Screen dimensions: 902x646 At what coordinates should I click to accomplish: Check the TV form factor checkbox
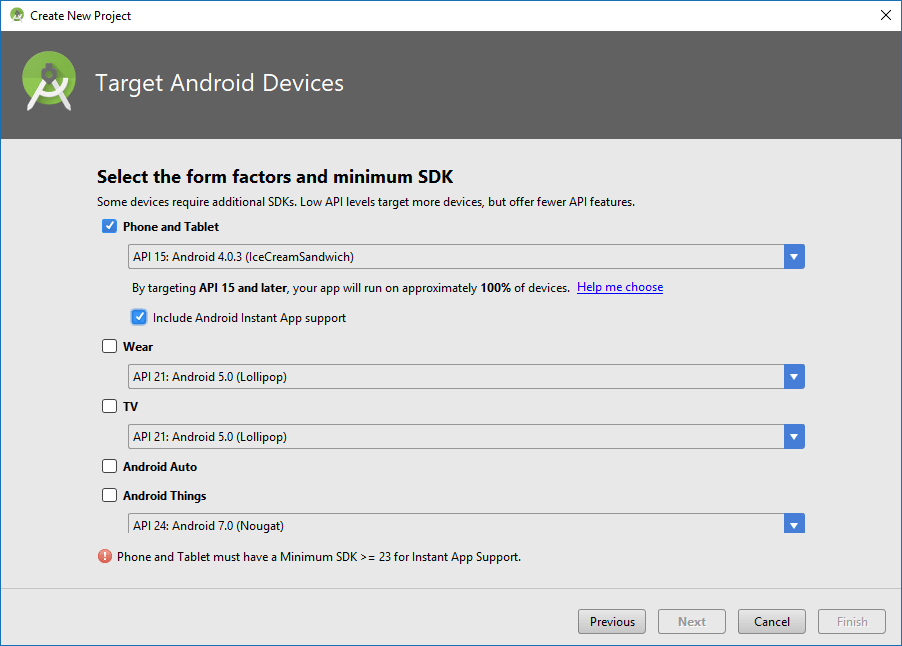pyautogui.click(x=109, y=406)
